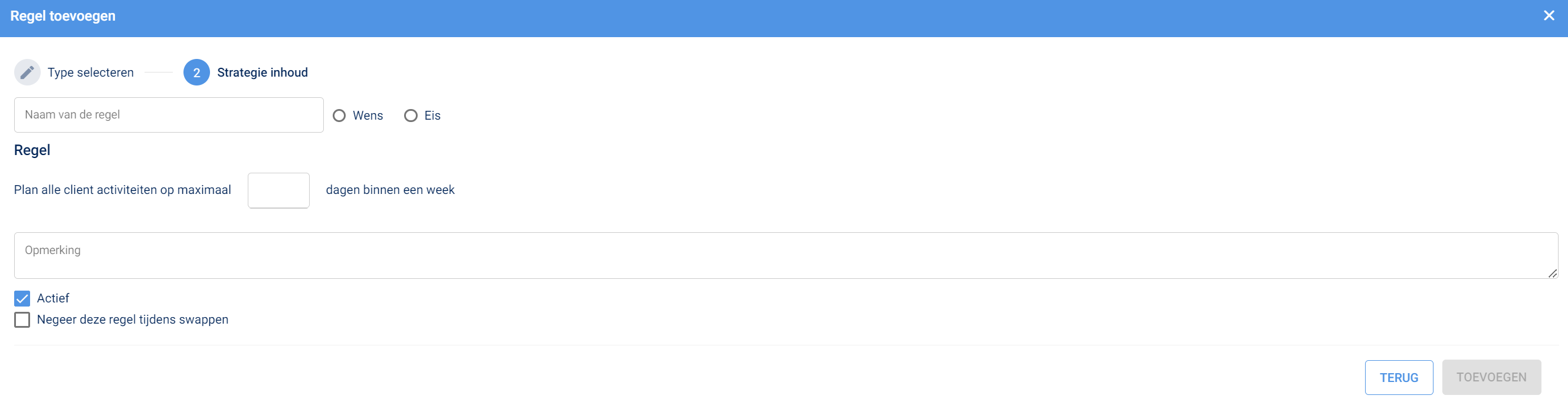Go back to Type selecteren step

tap(91, 73)
